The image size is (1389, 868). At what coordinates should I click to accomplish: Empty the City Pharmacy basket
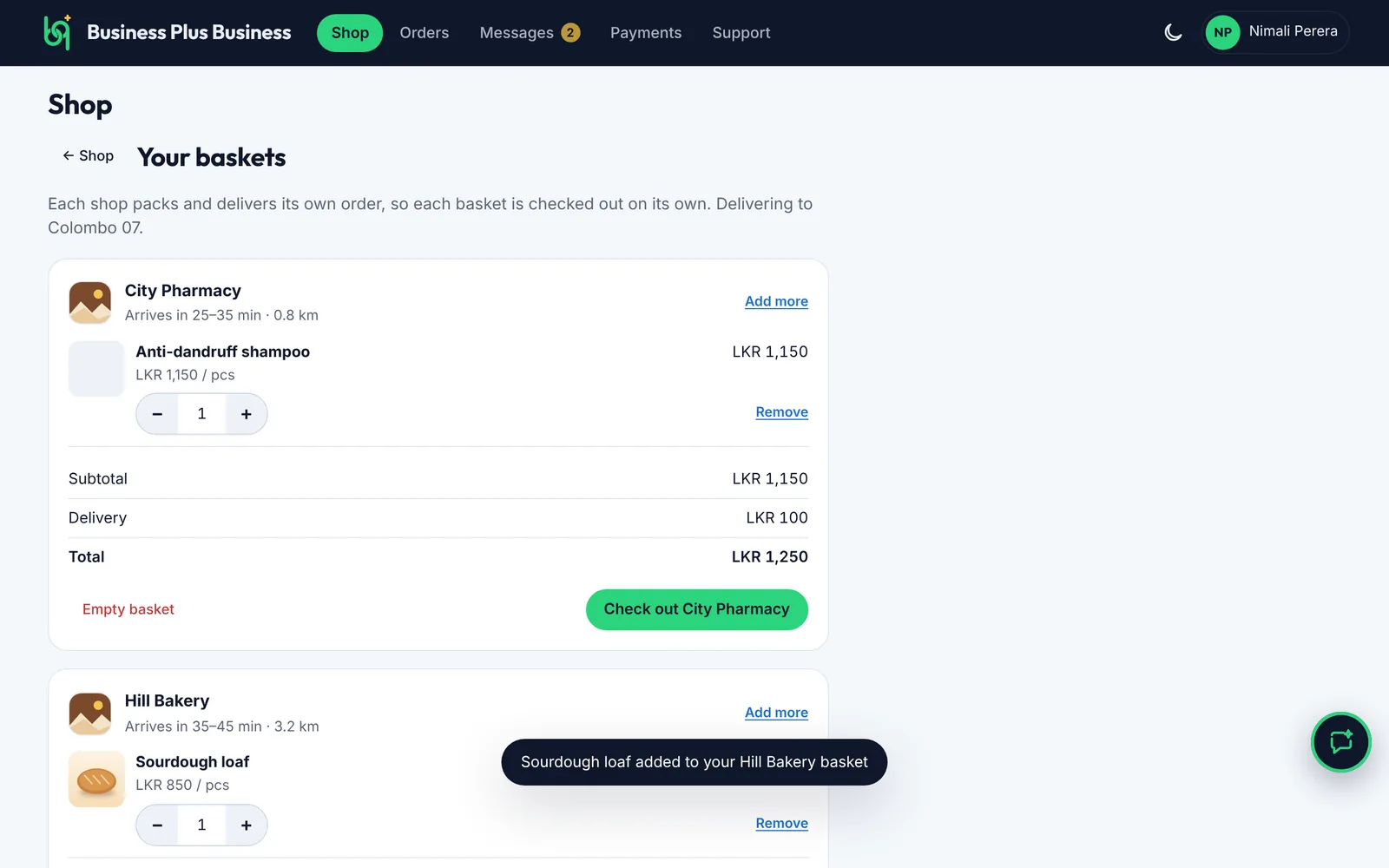[128, 609]
